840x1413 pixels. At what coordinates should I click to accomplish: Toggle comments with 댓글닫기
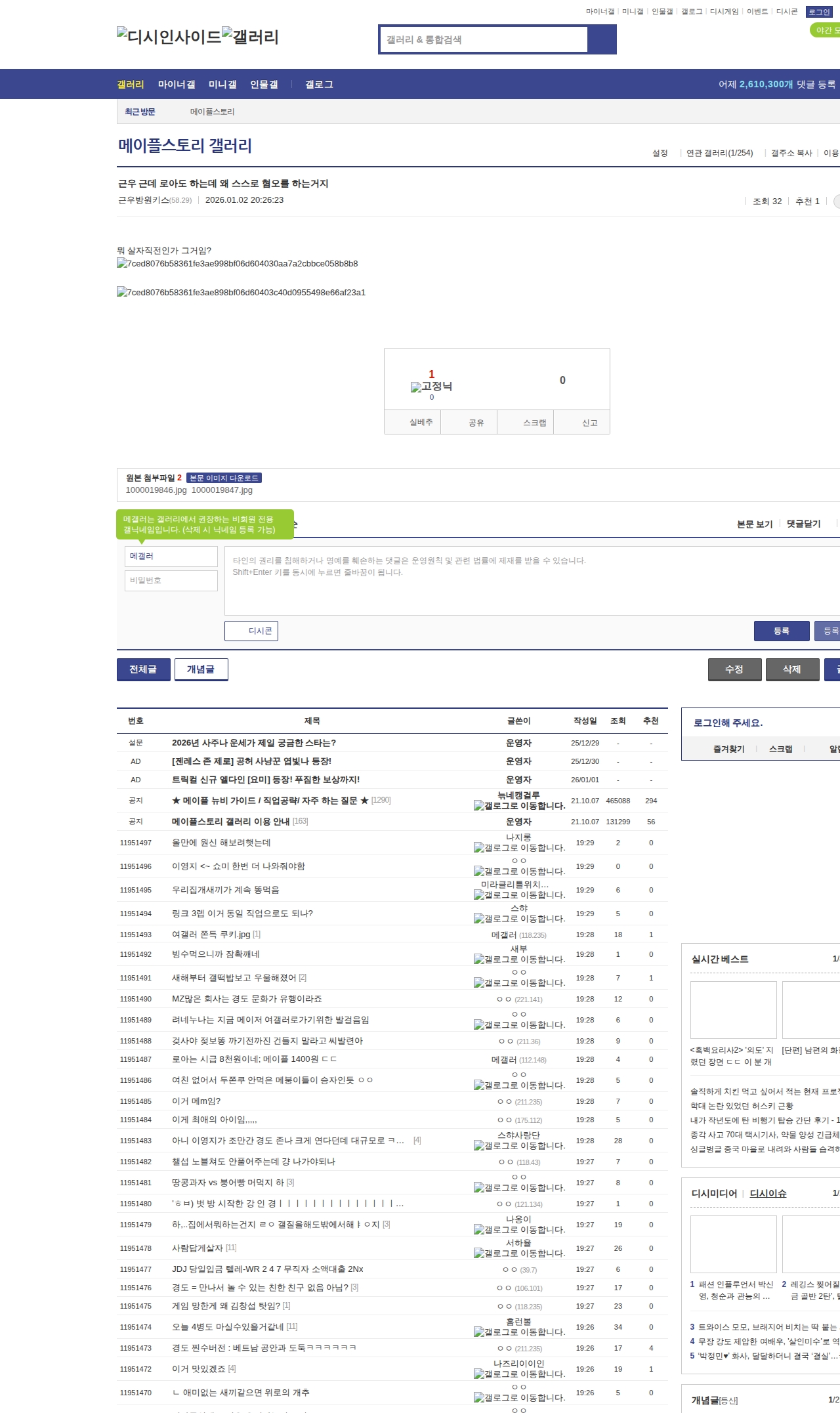803,524
